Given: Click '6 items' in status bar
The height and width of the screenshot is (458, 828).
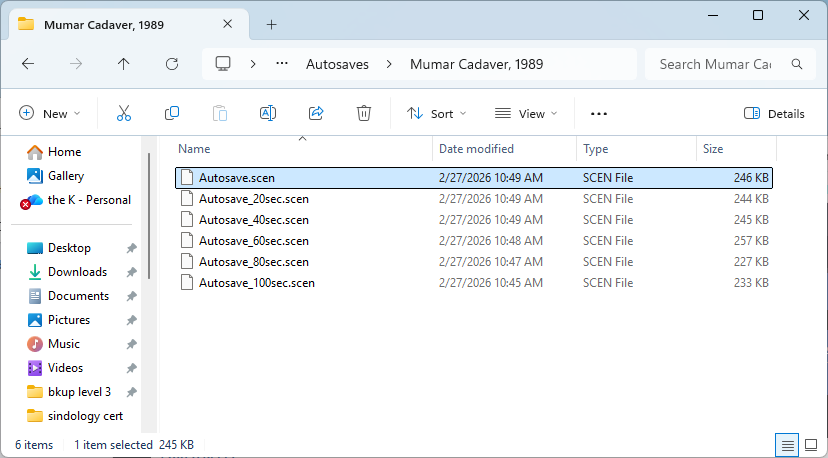Looking at the screenshot, I should click(x=34, y=445).
